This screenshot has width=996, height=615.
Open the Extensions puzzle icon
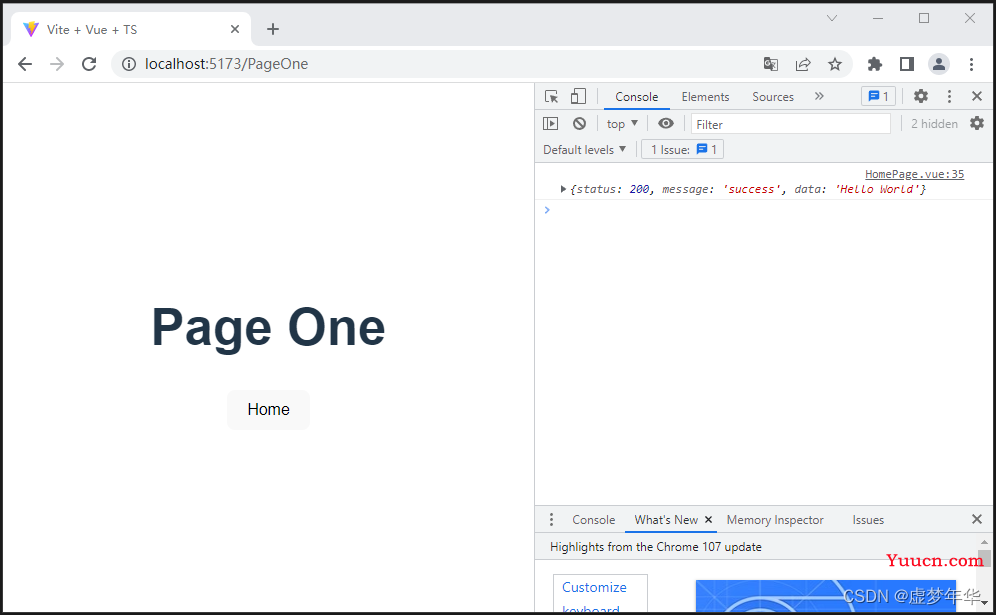coord(875,64)
